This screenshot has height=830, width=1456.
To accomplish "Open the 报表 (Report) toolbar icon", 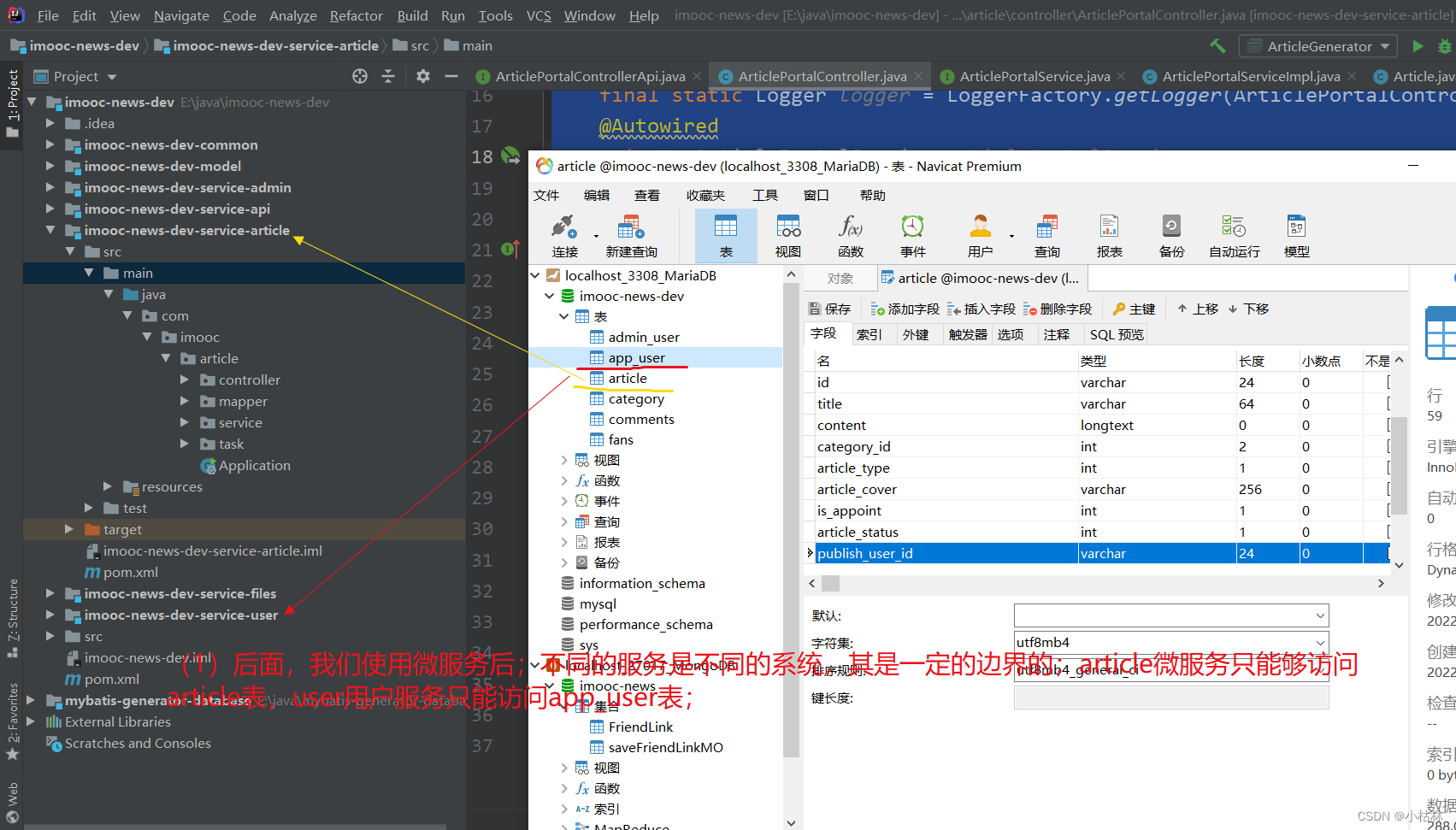I will pos(1109,236).
